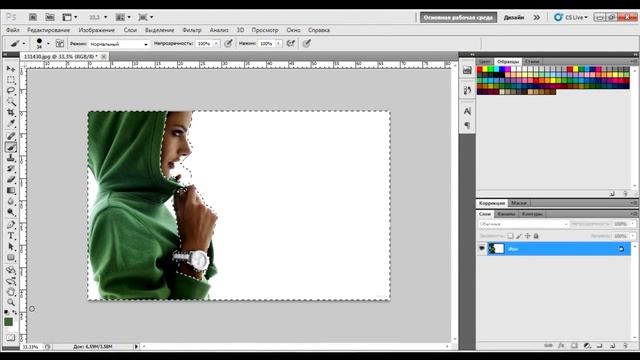Toggle tablet pressure controls size
The height and width of the screenshot is (360, 640).
[x=307, y=43]
